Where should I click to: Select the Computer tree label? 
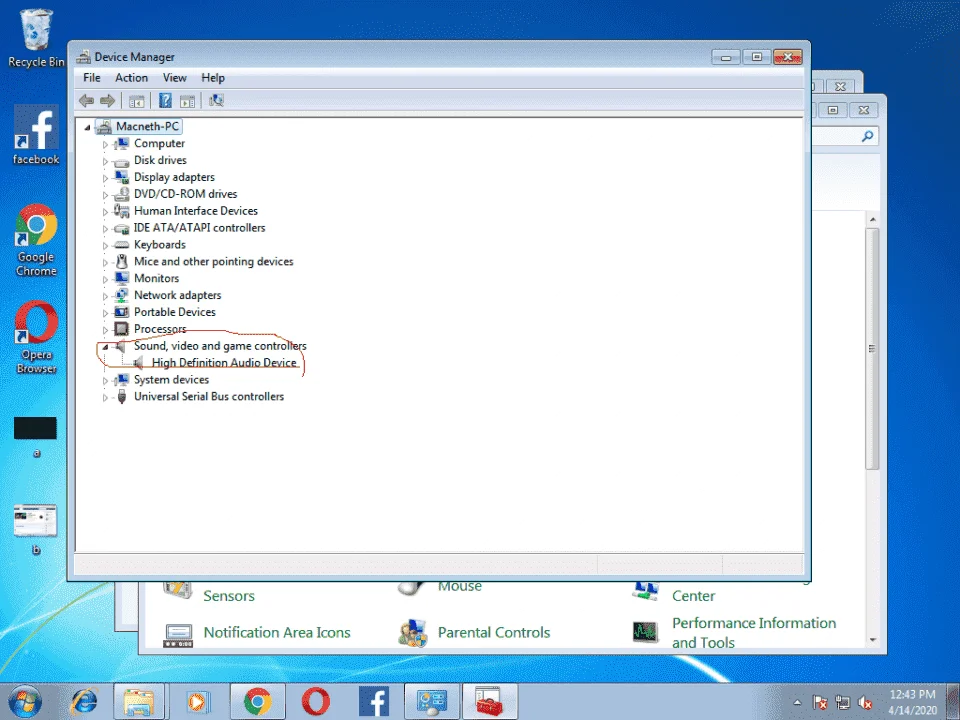(159, 143)
